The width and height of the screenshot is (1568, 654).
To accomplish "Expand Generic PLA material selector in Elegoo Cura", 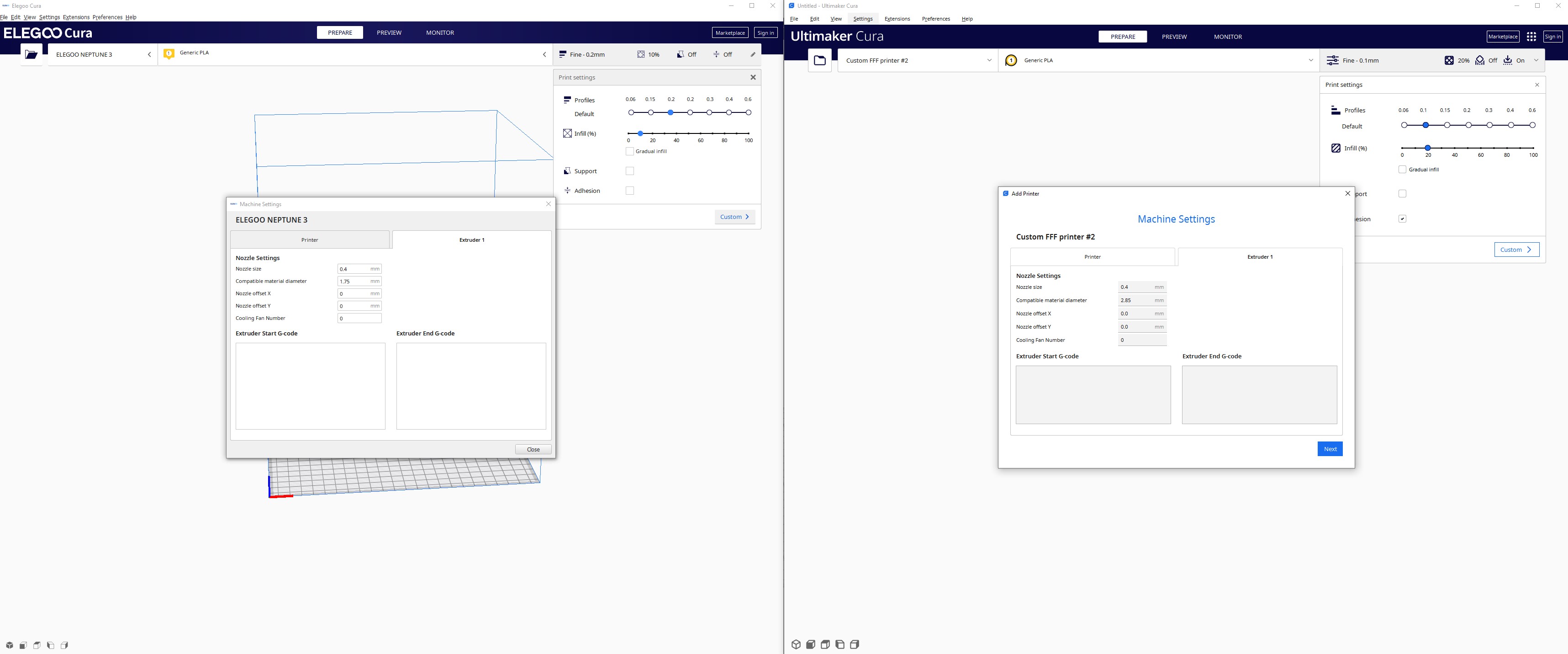I will click(x=355, y=54).
